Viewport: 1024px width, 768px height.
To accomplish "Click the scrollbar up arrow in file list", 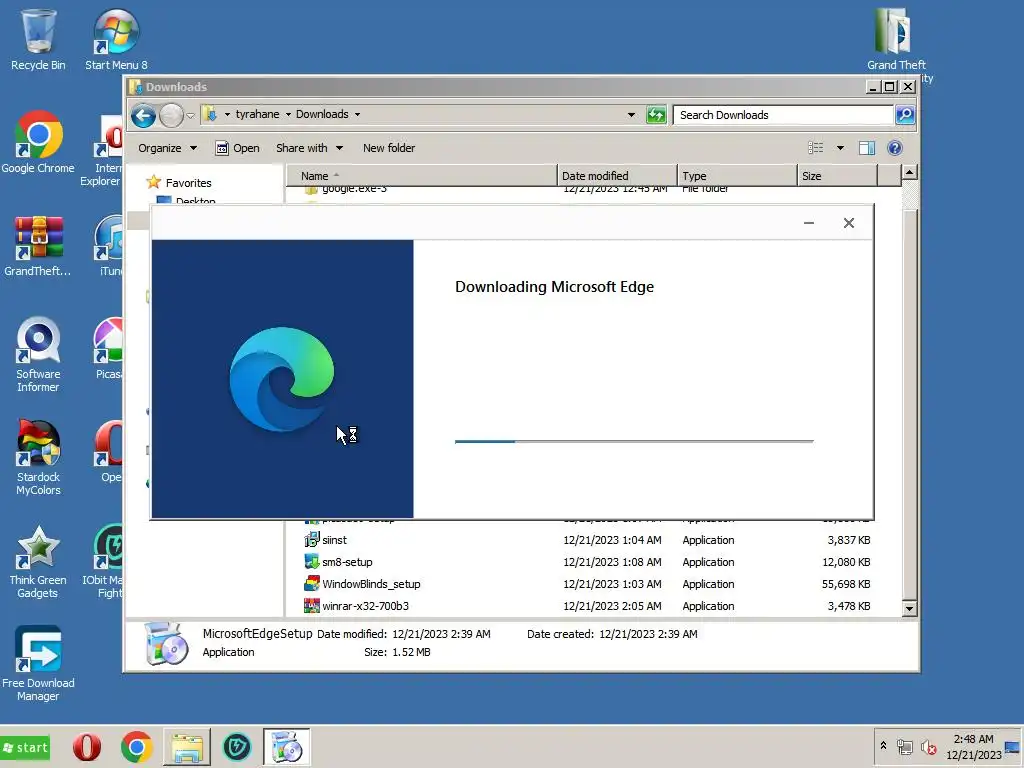I will (909, 173).
